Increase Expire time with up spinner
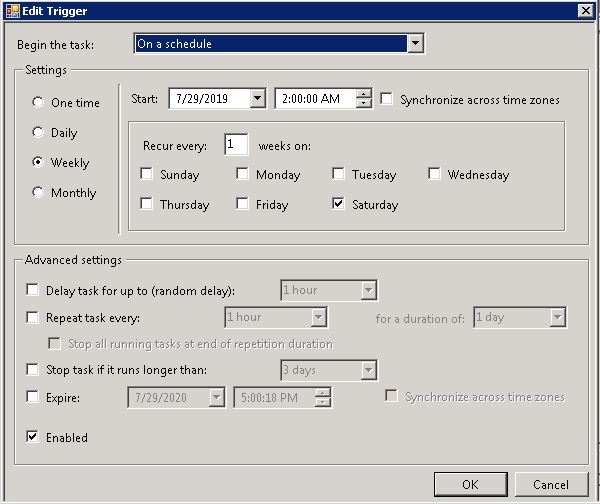Screen dimensions: 600x504 tap(323, 393)
